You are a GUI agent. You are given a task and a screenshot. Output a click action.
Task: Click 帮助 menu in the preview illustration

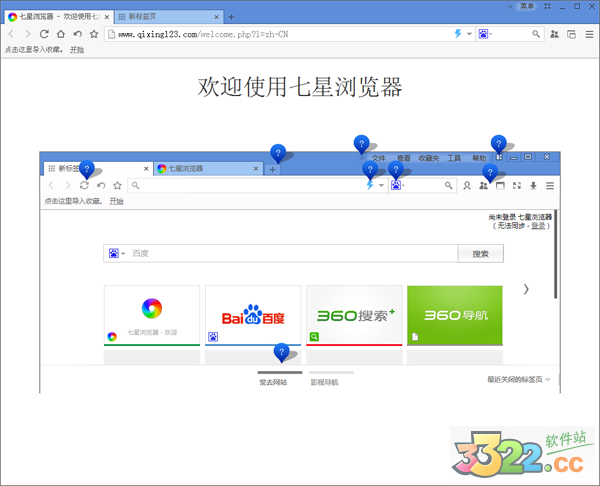click(479, 158)
